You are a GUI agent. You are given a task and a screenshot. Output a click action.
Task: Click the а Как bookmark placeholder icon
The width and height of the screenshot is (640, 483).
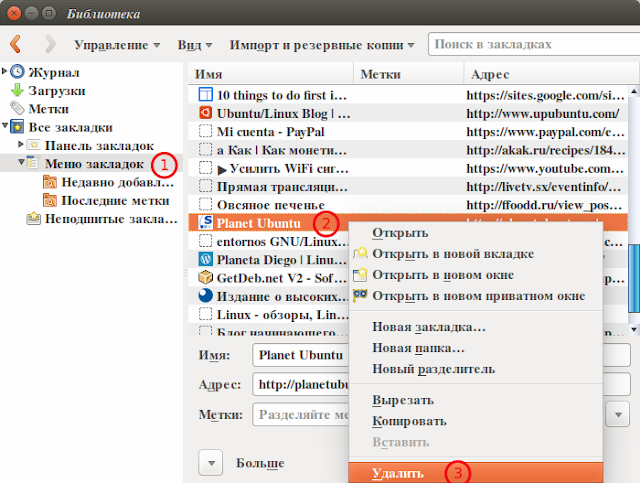[205, 150]
